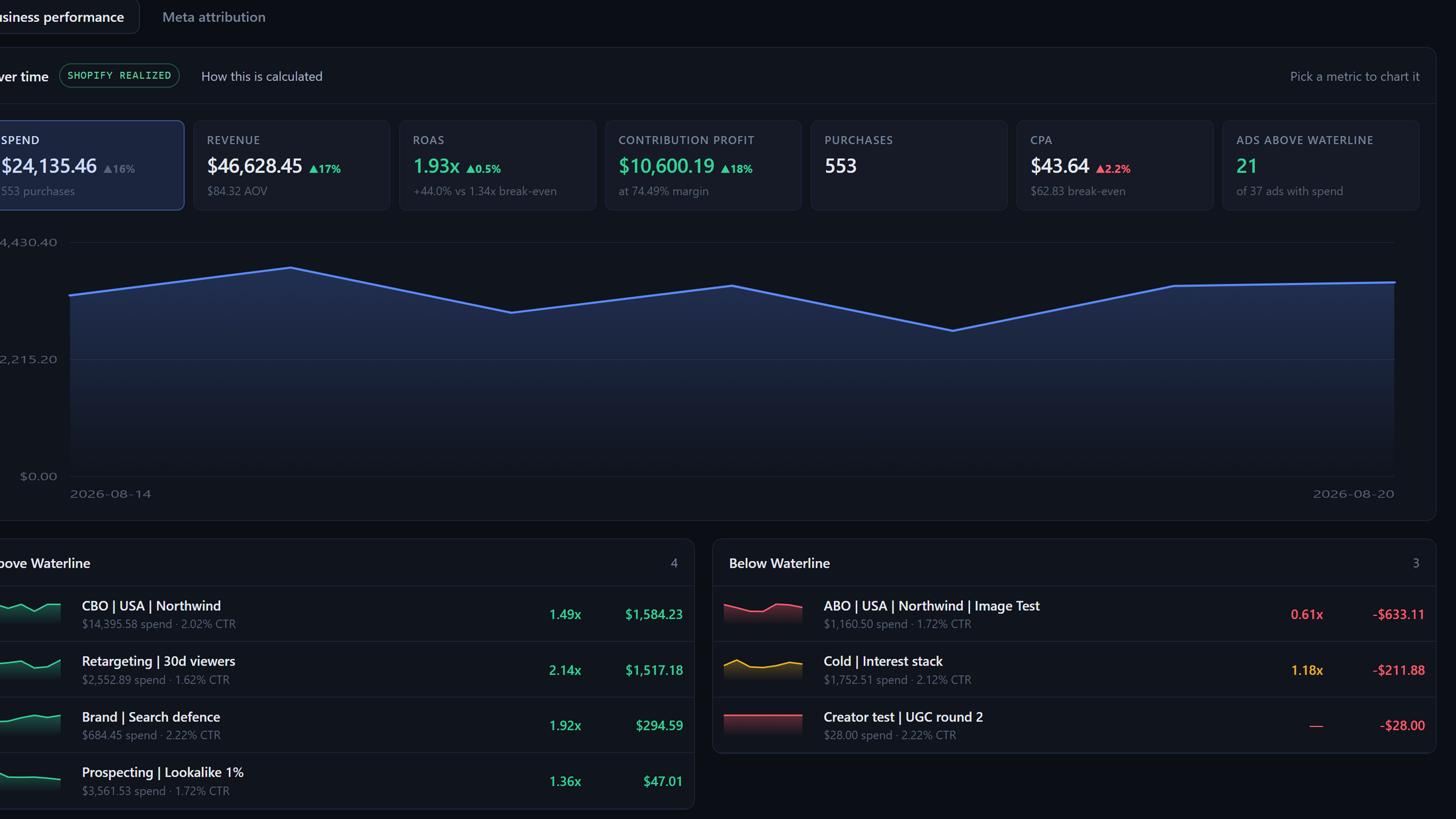
Task: Open the Prospecting | Lookalike 1% campaign
Action: (347, 781)
